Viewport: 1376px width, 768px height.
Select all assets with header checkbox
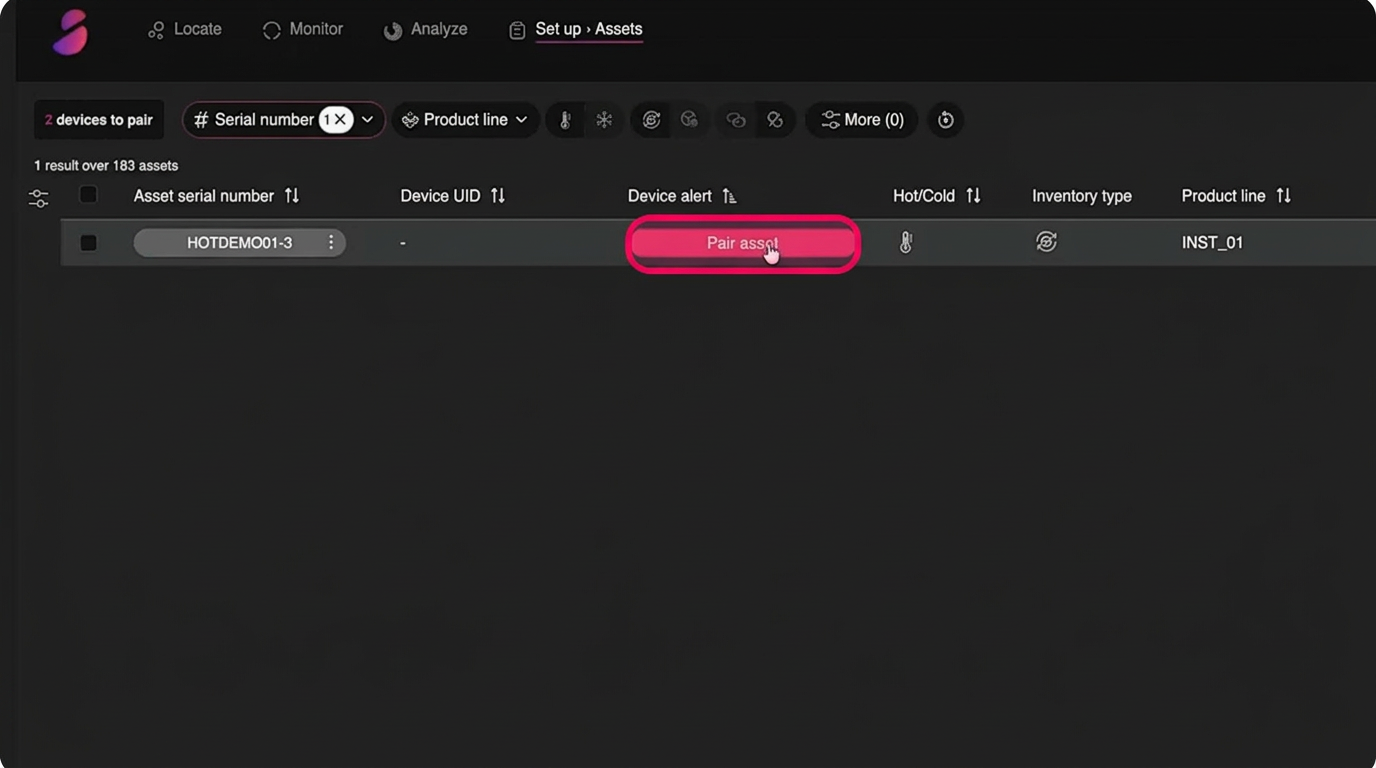point(88,195)
